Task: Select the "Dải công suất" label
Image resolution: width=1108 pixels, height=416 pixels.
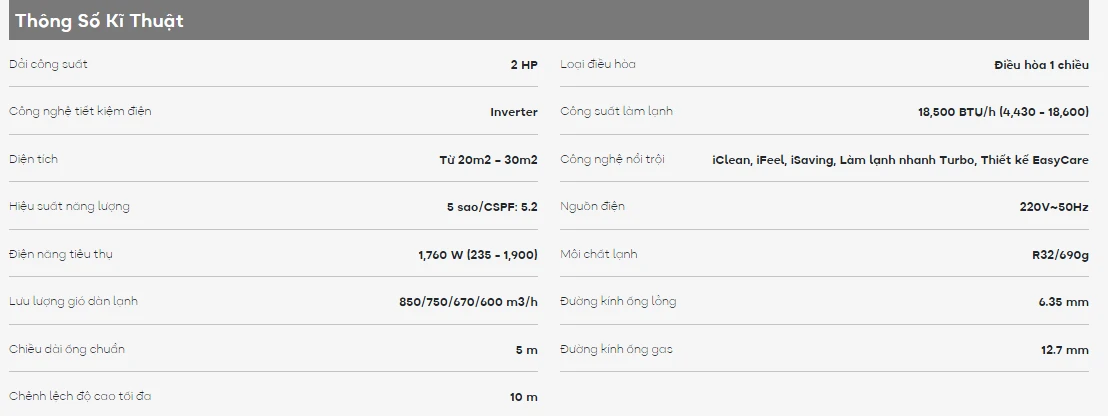Action: pyautogui.click(x=48, y=65)
